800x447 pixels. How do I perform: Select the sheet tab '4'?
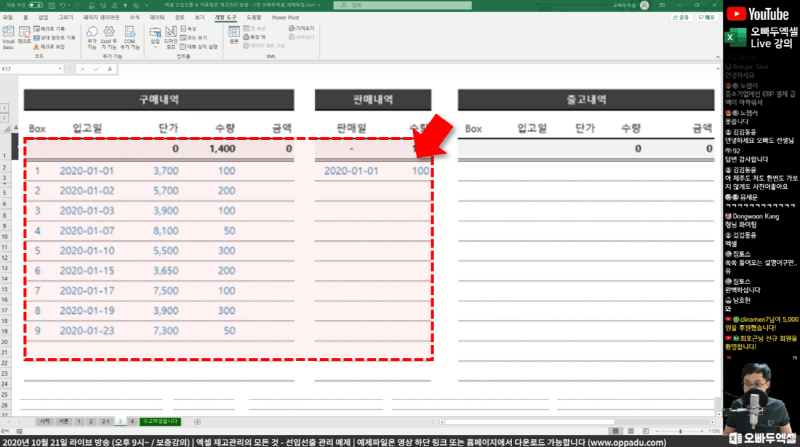[x=132, y=421]
